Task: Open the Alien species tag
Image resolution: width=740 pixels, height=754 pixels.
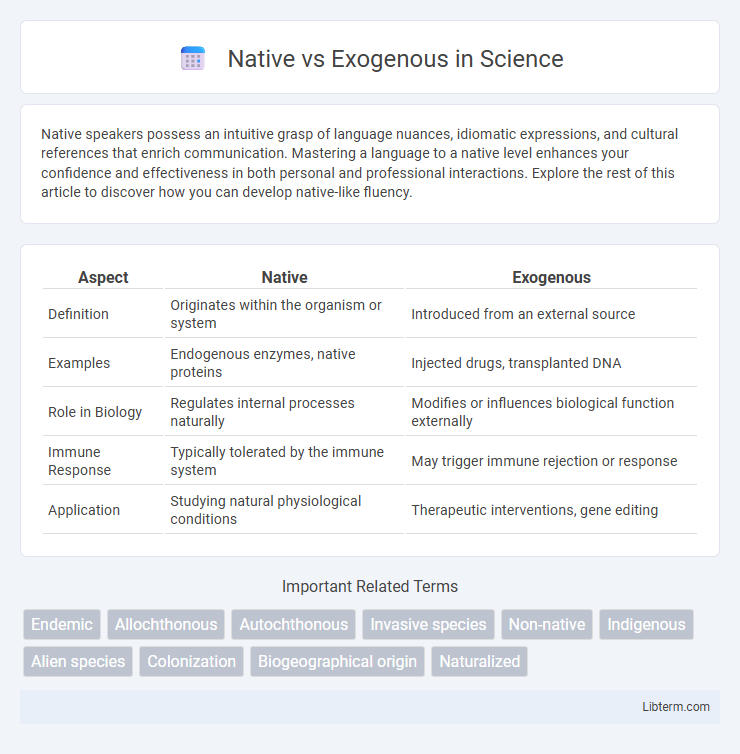Action: pos(78,661)
